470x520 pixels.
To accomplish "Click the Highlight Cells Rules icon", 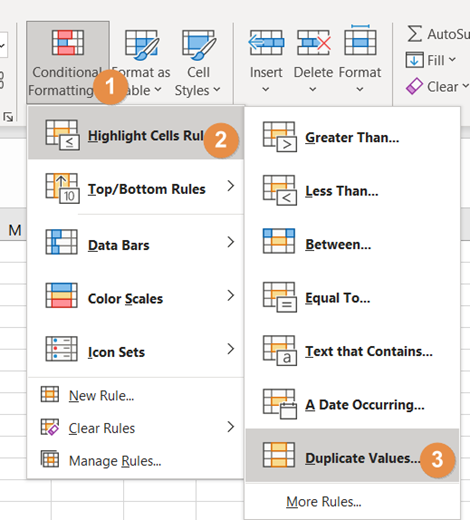I will (x=62, y=135).
